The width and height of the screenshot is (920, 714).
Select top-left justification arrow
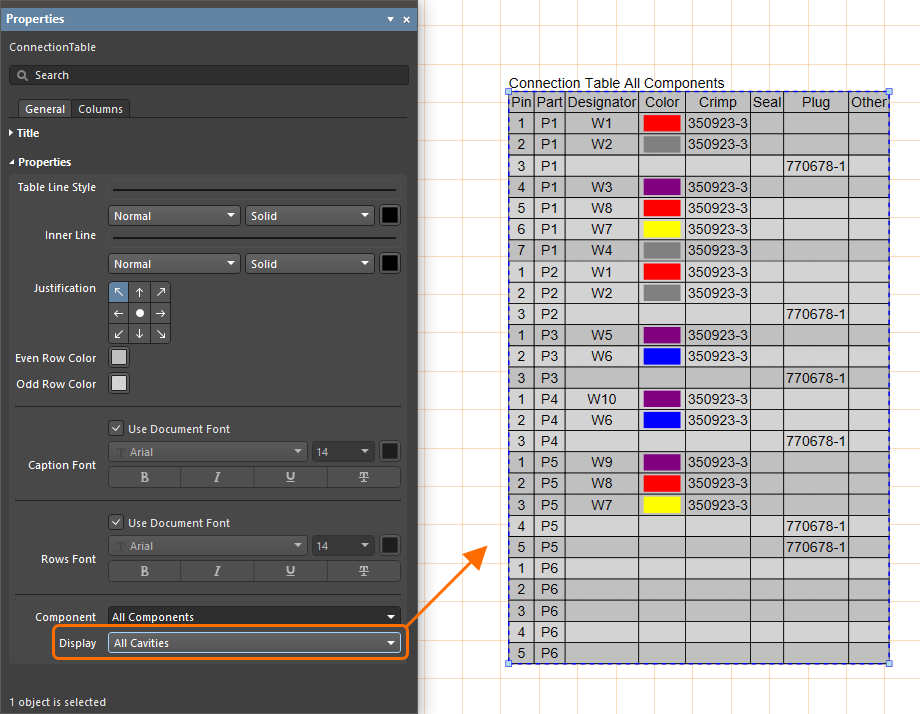point(119,292)
